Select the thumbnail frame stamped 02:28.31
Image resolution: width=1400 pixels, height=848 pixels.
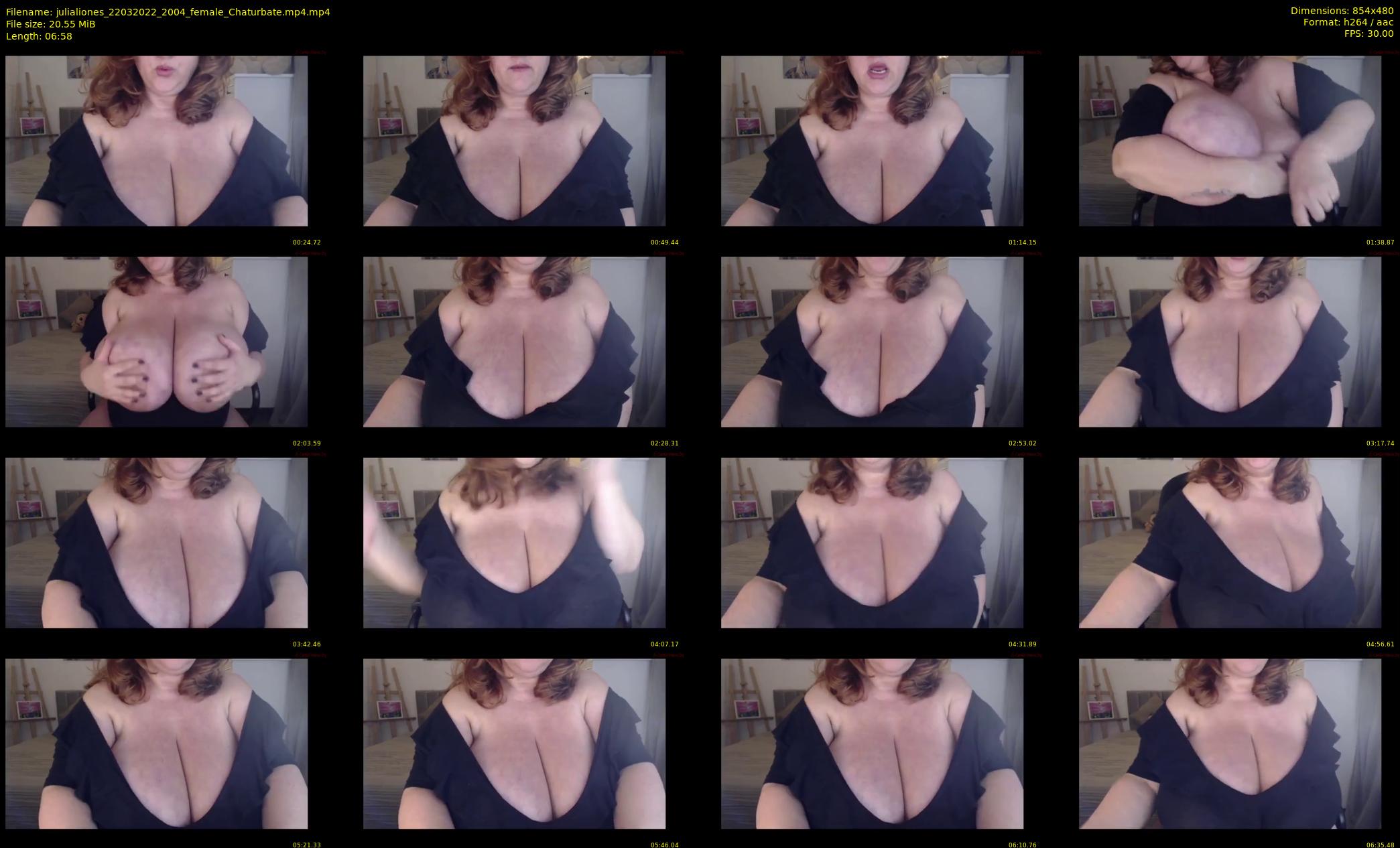coord(514,342)
